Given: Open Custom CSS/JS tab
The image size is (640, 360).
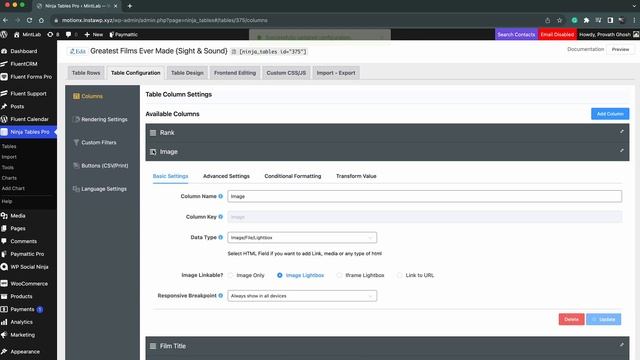Looking at the screenshot, I should 286,73.
